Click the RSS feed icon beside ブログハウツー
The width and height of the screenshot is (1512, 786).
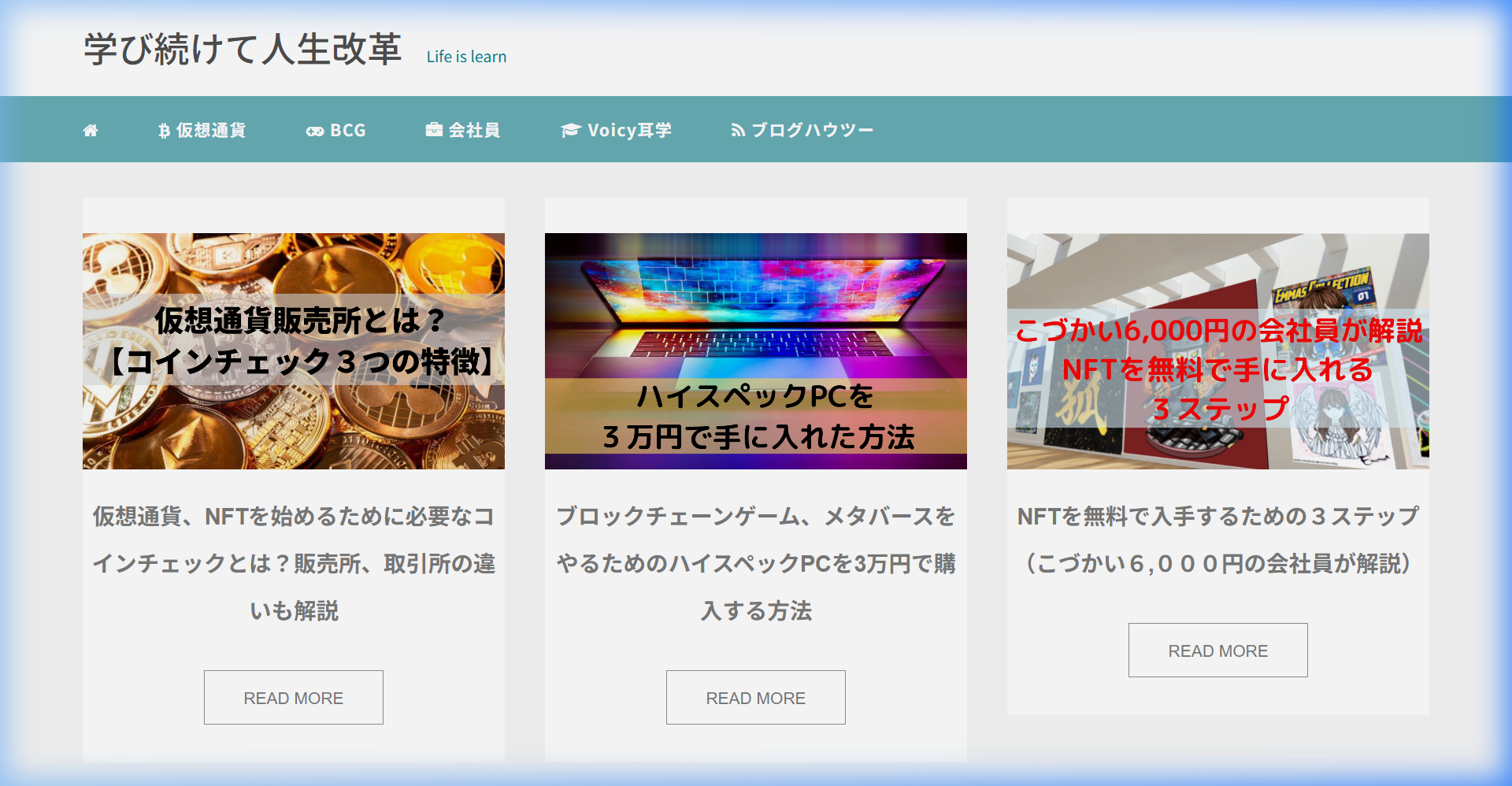[737, 130]
